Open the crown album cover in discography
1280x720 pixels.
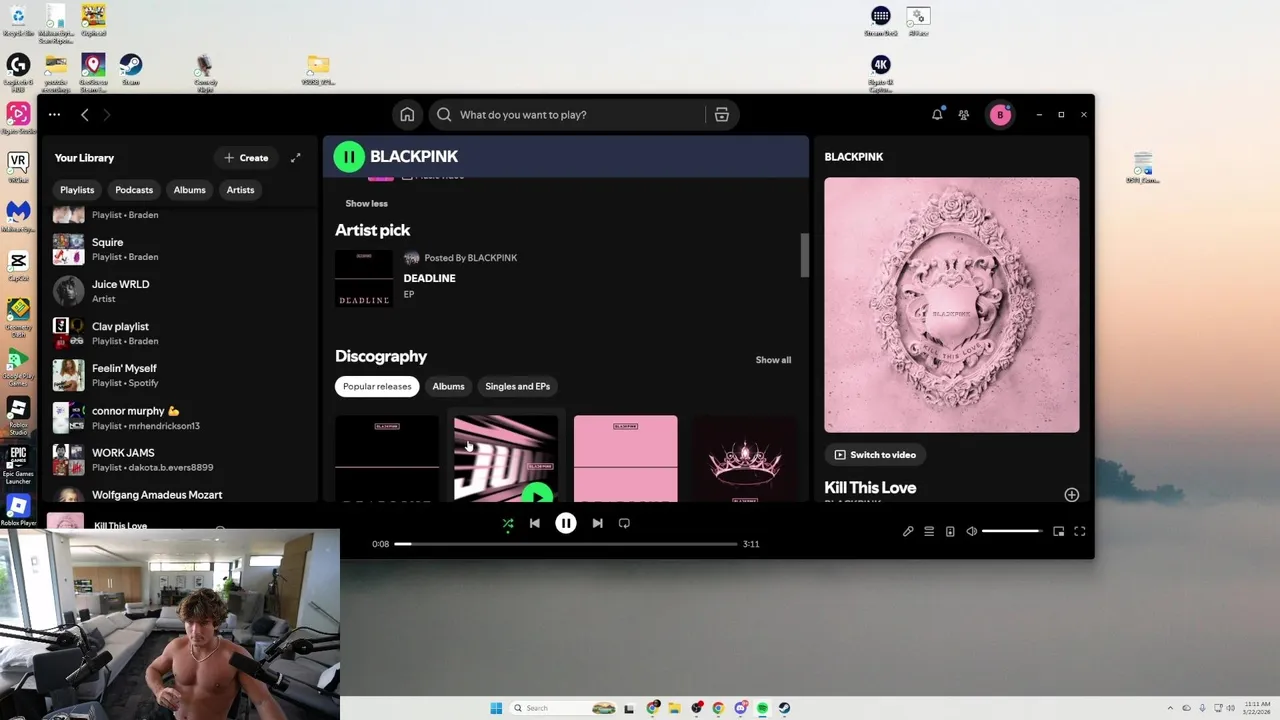pyautogui.click(x=745, y=459)
